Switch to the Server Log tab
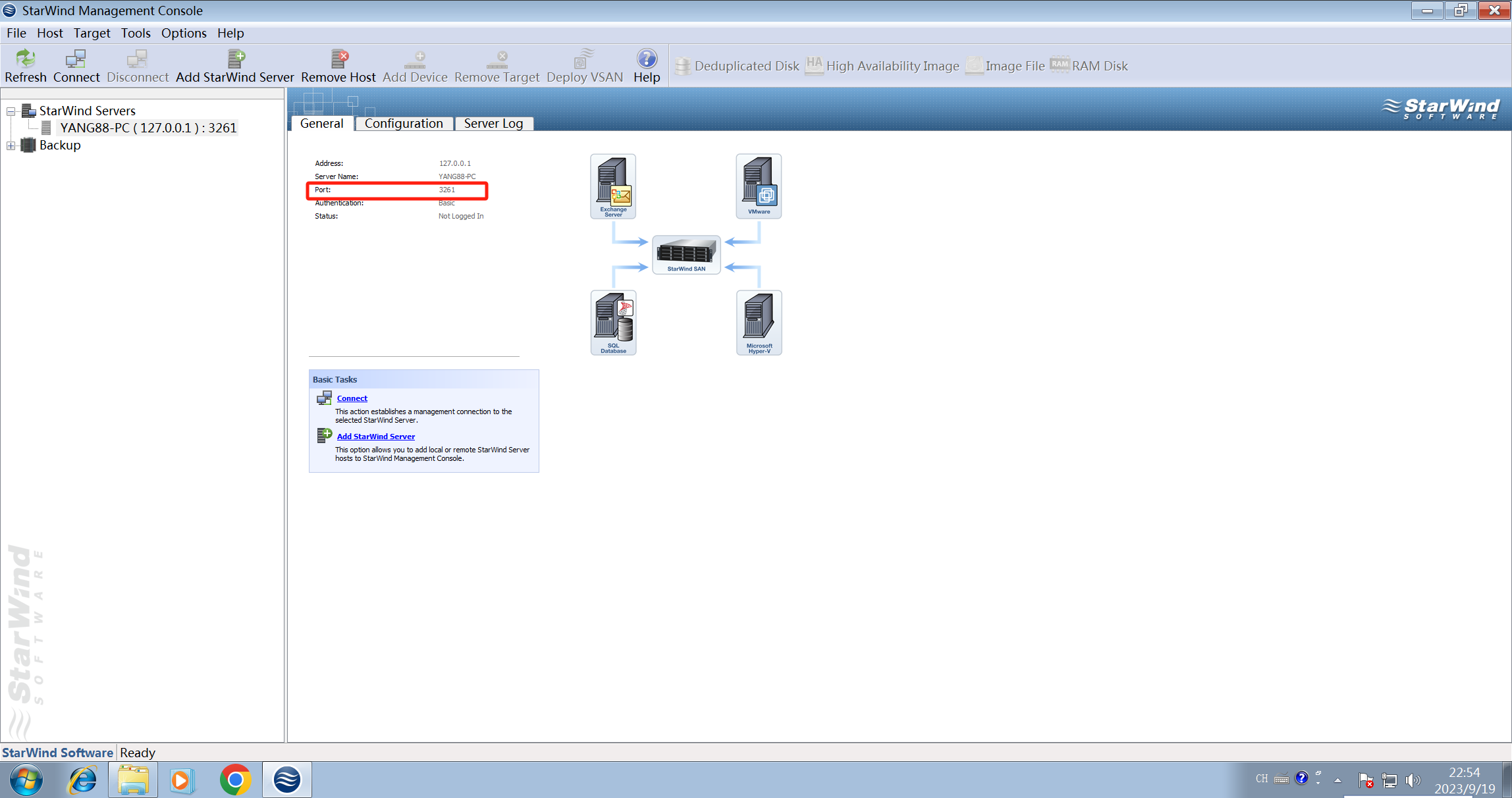1512x798 pixels. [x=493, y=123]
